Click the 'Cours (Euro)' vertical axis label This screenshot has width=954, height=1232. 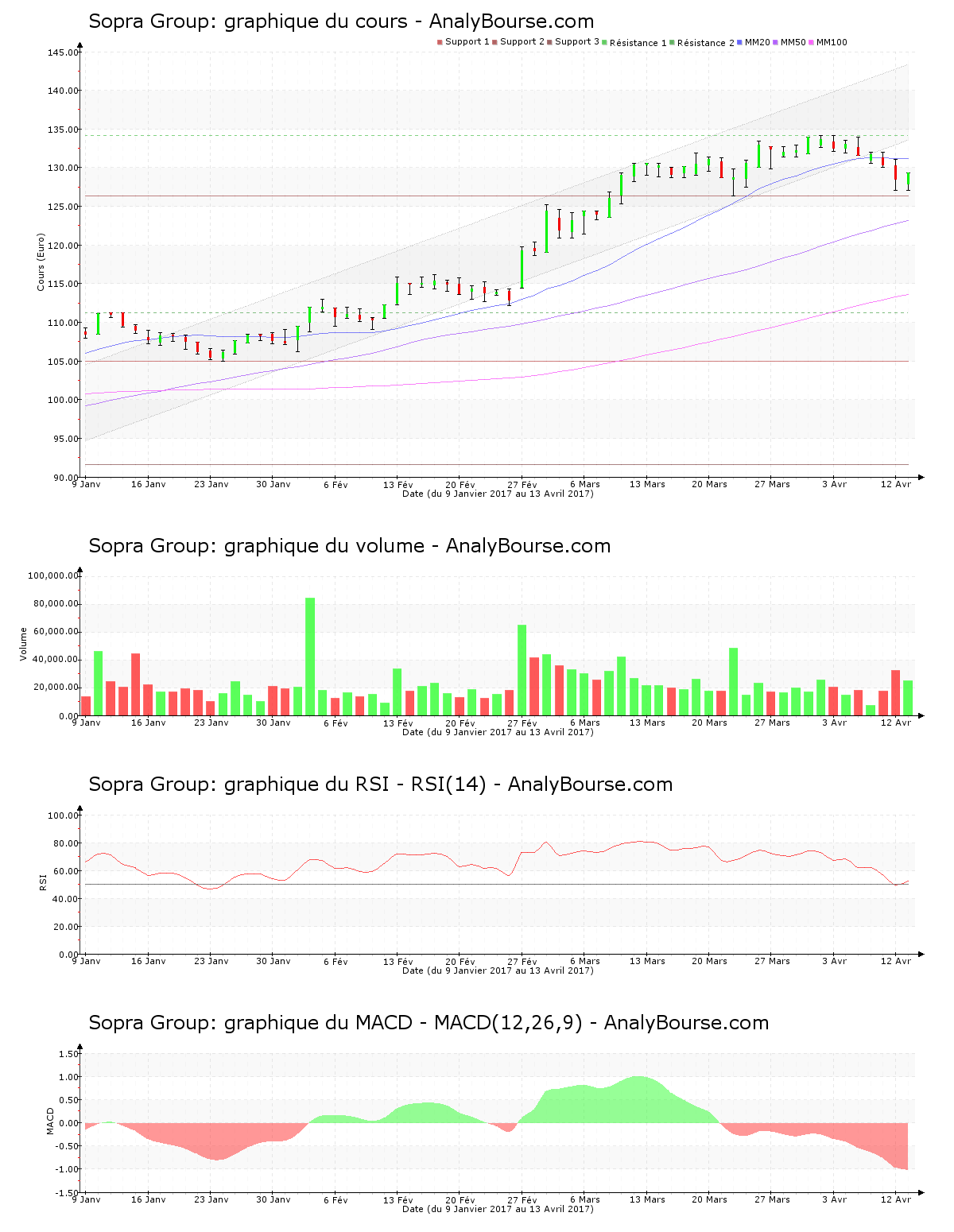coord(41,262)
